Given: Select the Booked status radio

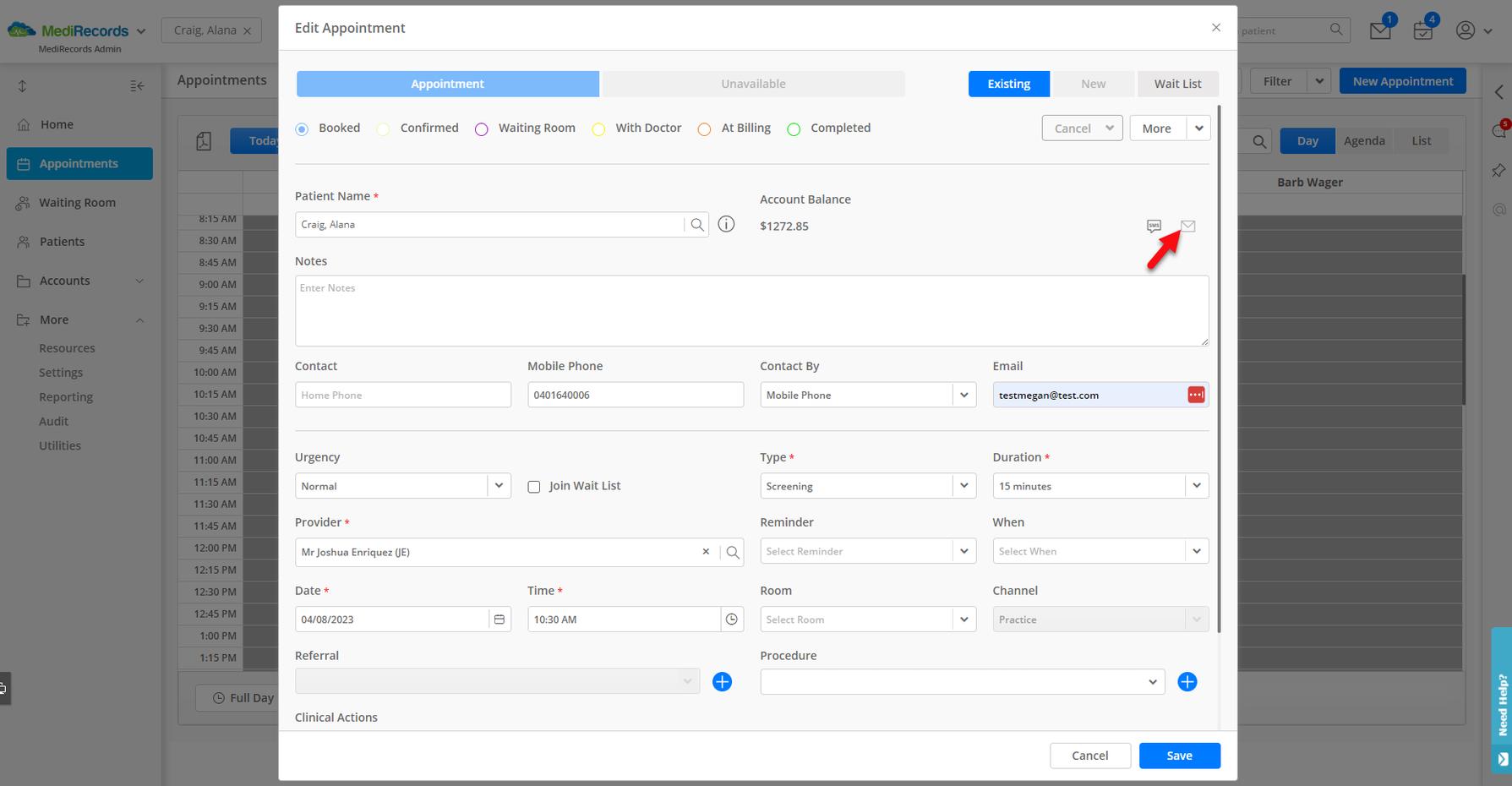Looking at the screenshot, I should click(x=302, y=129).
